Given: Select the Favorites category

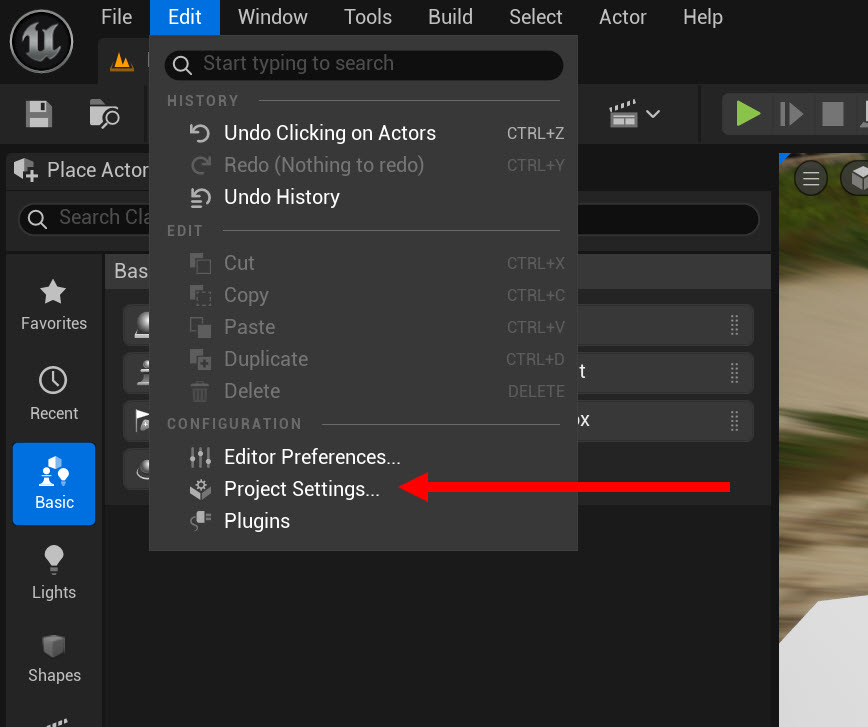Looking at the screenshot, I should coord(54,305).
